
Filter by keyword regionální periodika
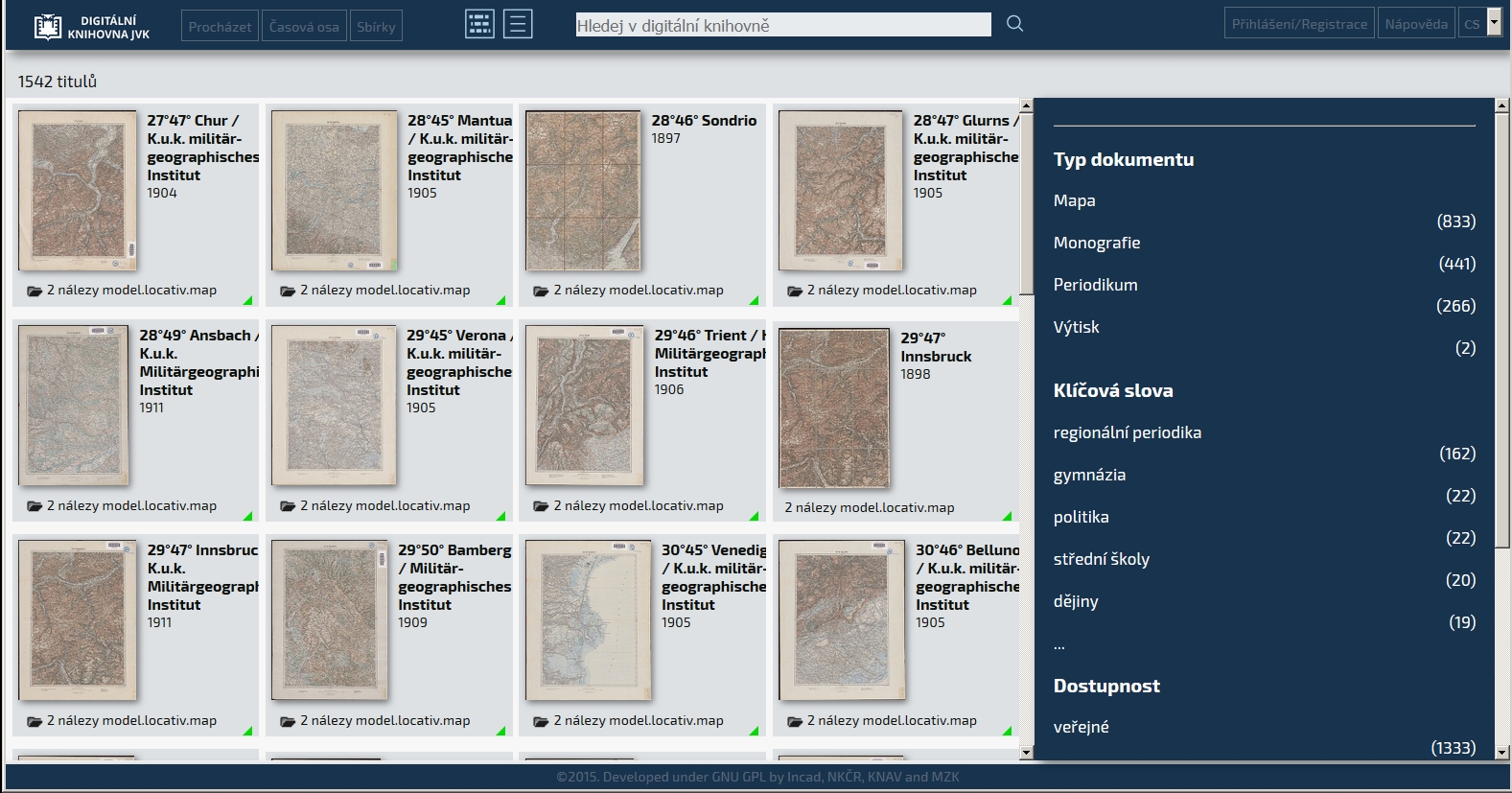point(1127,432)
